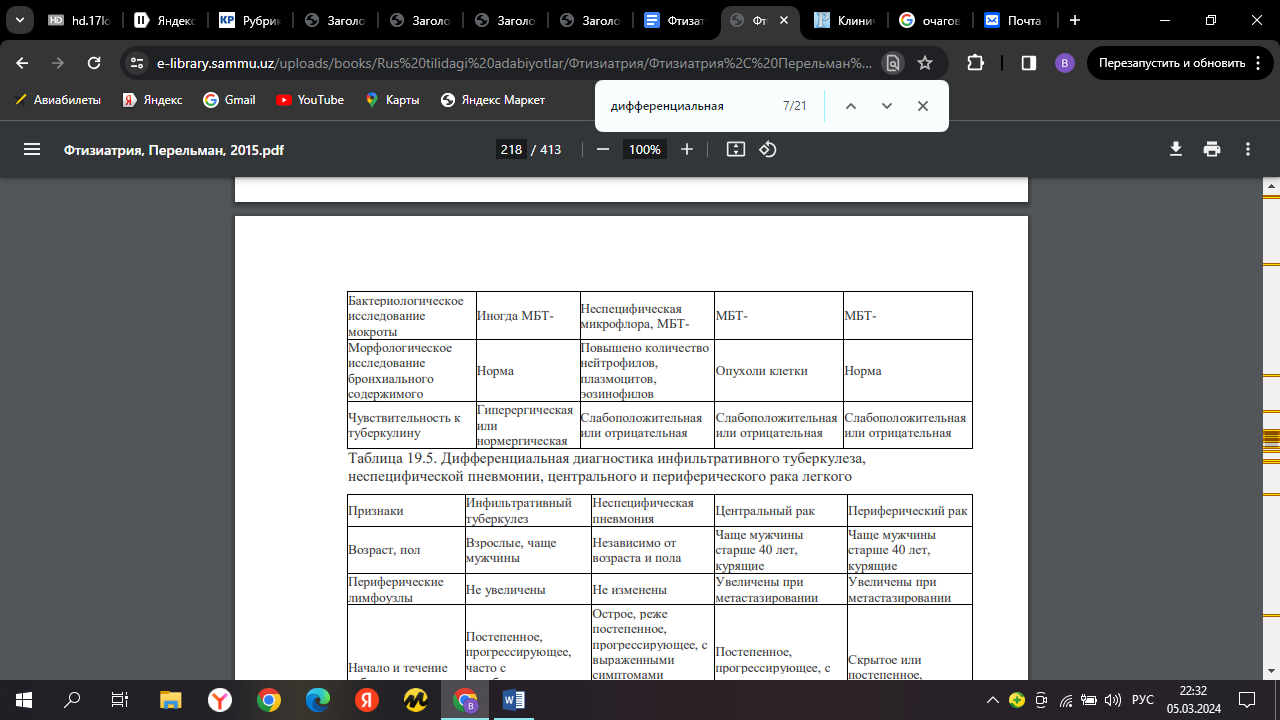Click the Опухоли клетки table cell

pyautogui.click(x=777, y=371)
